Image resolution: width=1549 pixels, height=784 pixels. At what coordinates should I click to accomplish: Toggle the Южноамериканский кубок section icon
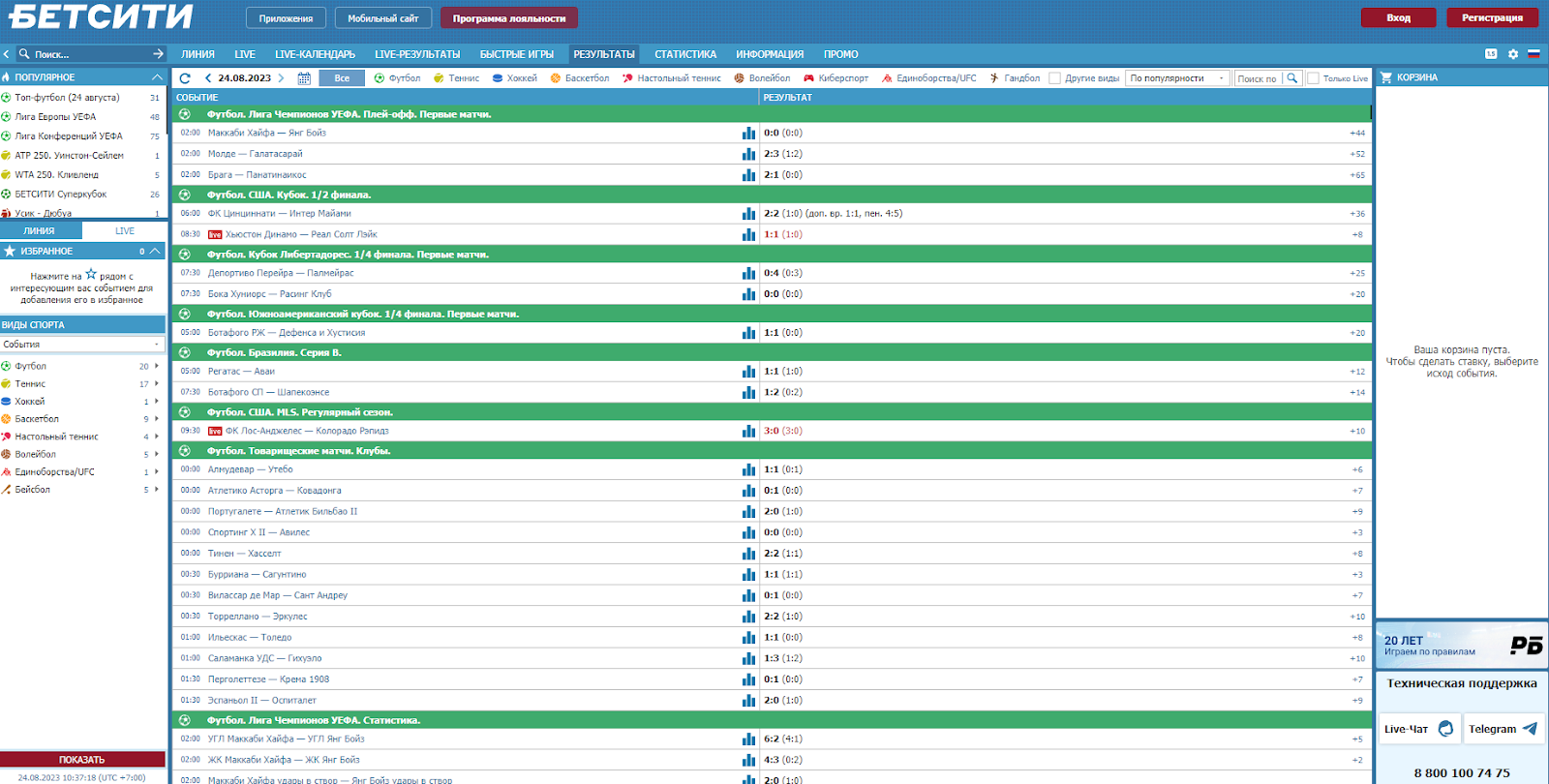185,314
